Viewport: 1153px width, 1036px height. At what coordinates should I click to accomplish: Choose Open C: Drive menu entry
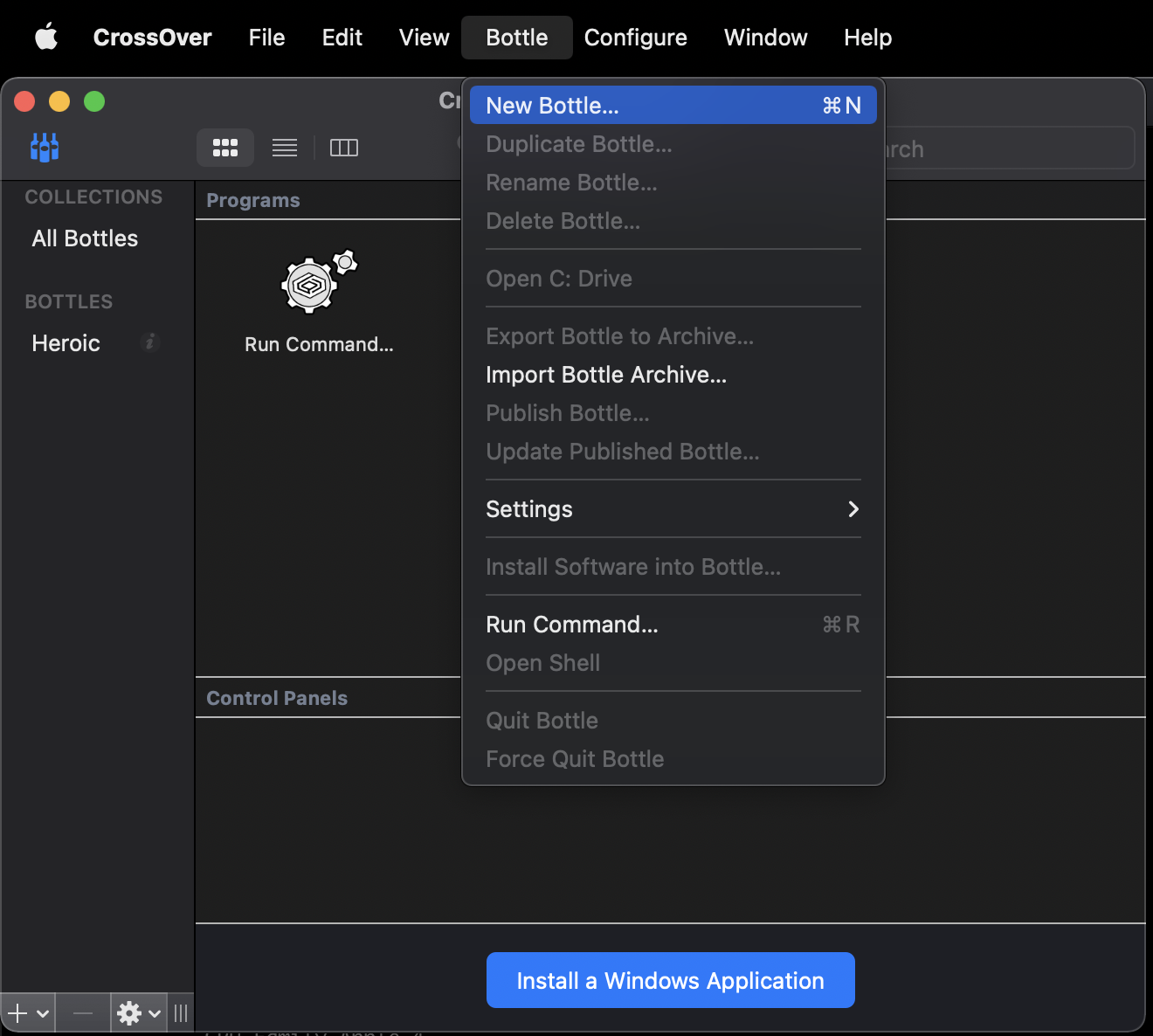673,279
